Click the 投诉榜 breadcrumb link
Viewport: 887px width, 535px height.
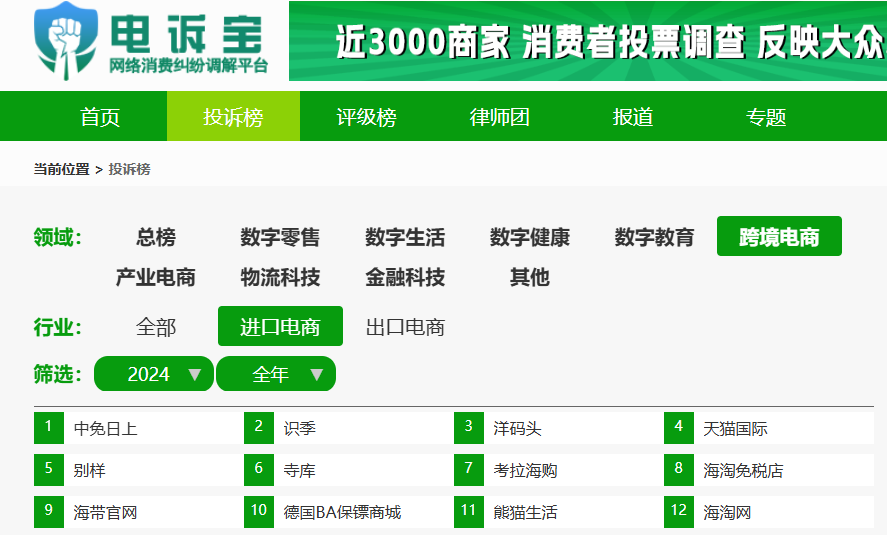(x=129, y=170)
